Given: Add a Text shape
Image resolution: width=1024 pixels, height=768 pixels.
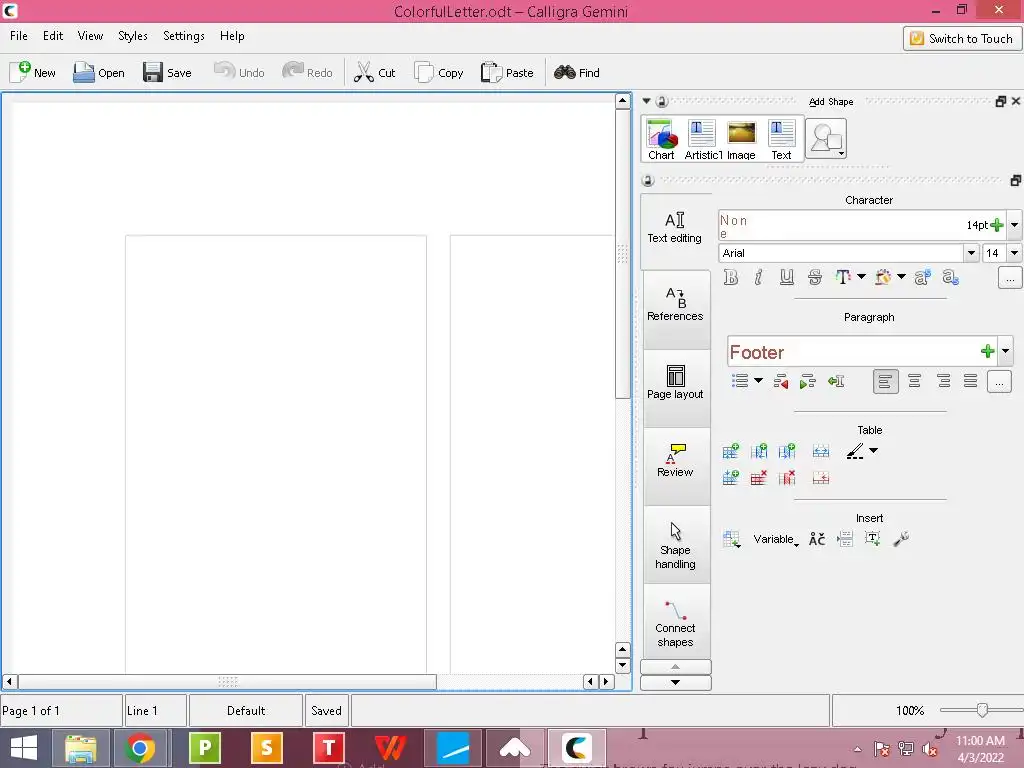Looking at the screenshot, I should click(781, 140).
